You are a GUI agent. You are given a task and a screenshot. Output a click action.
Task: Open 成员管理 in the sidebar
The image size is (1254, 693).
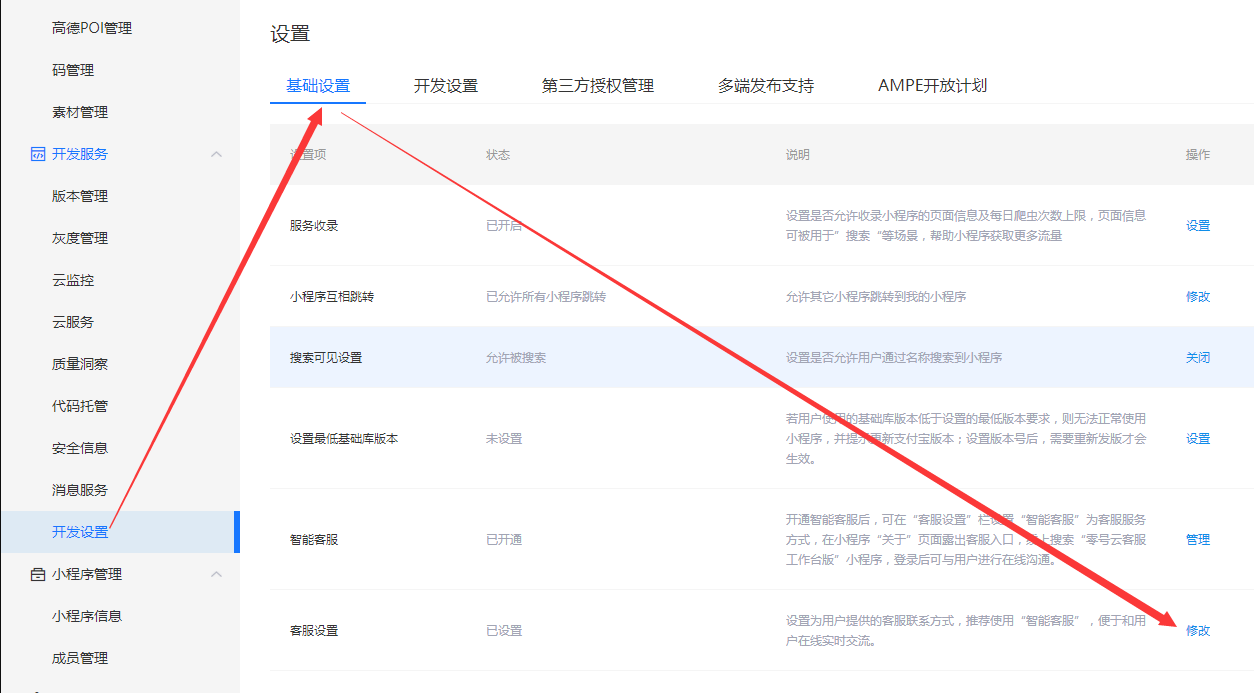80,658
